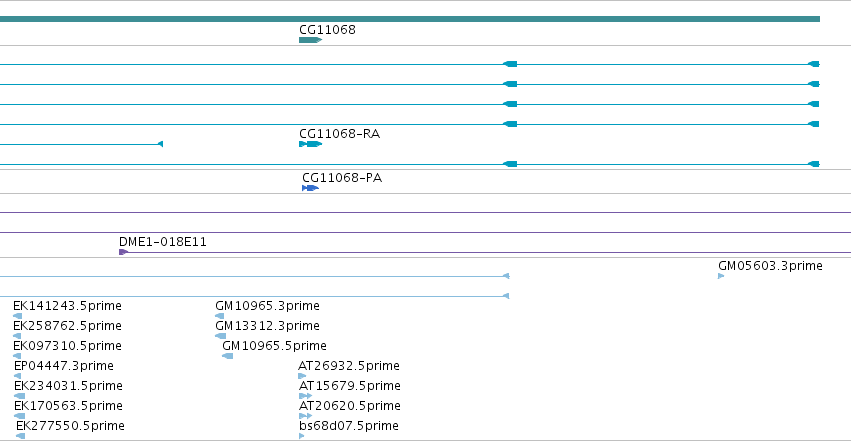
Task: Open the CG11068-RA transcript label
Action: pos(340,133)
